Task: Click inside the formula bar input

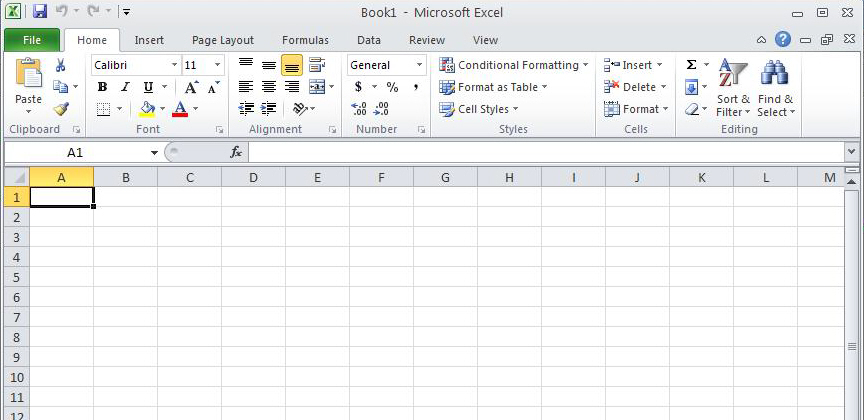Action: [546, 152]
